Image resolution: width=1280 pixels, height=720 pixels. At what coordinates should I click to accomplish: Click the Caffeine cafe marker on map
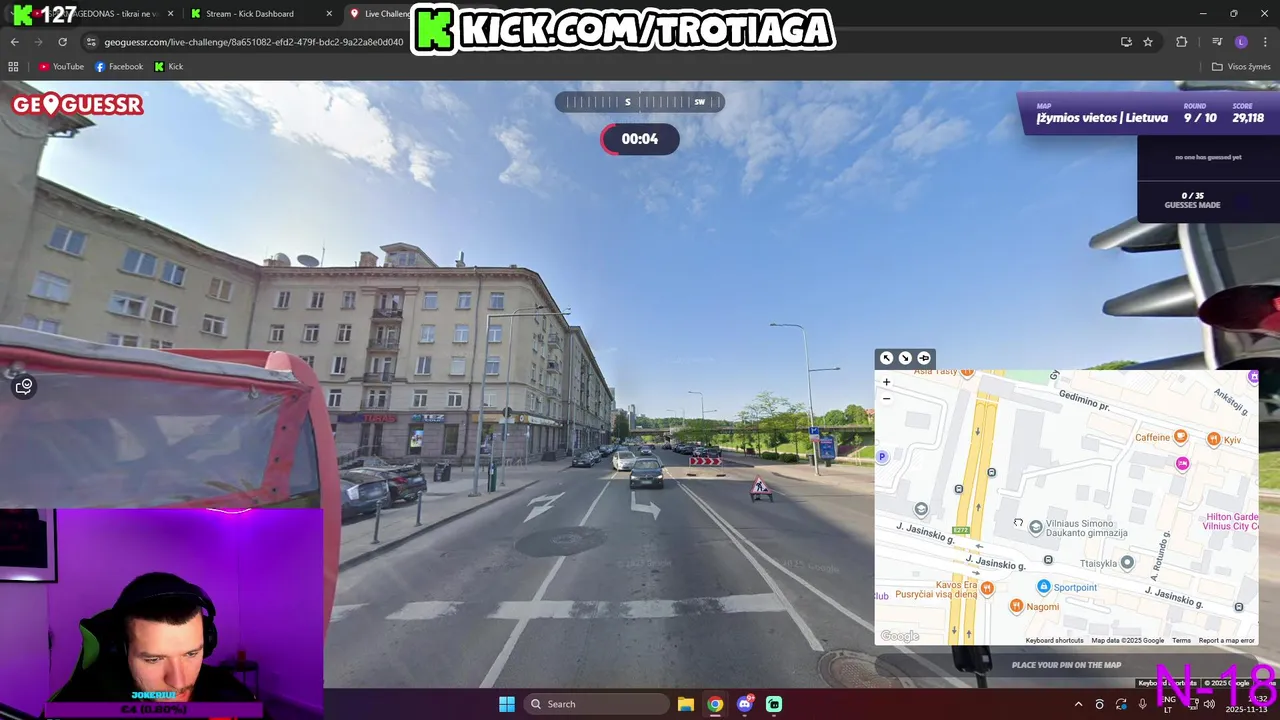(x=1181, y=437)
